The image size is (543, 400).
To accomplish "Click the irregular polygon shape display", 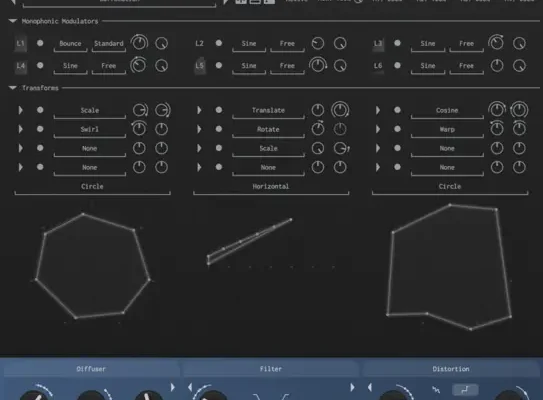I will point(449,267).
